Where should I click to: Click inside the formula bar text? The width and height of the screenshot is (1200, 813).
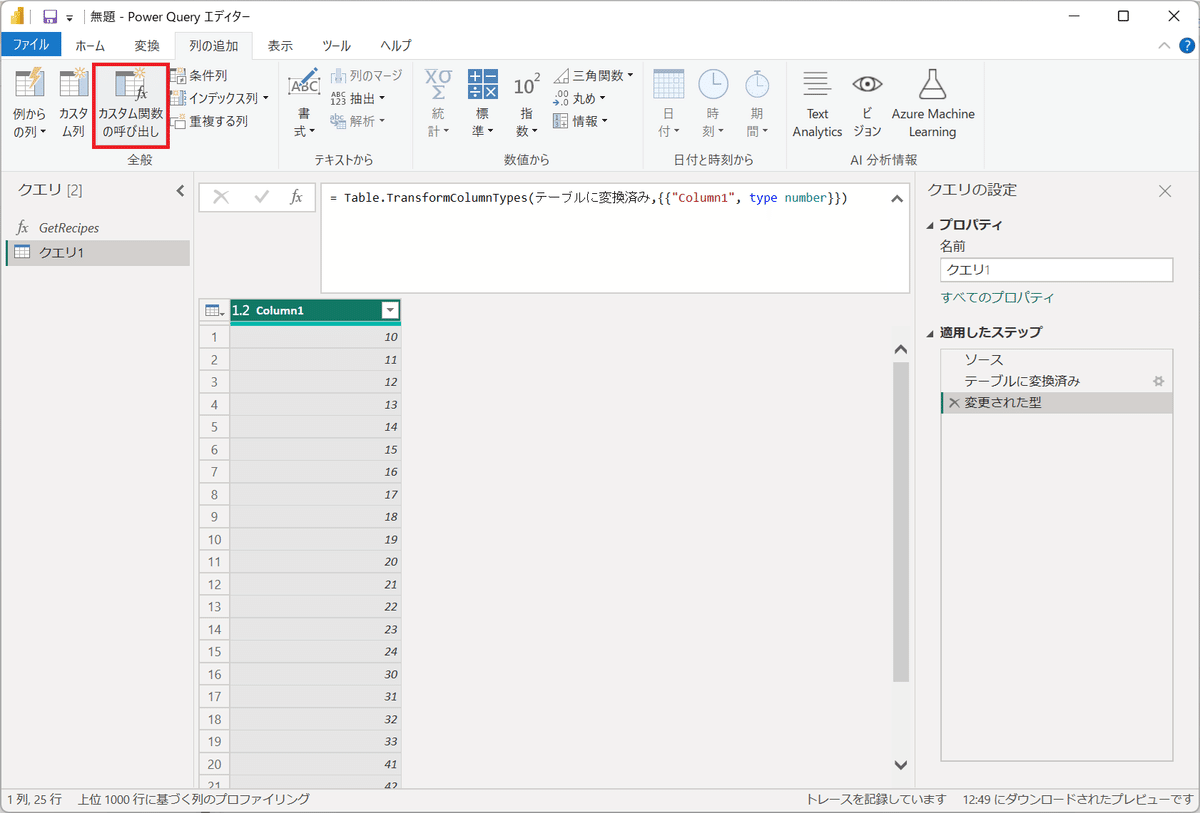[x=588, y=198]
